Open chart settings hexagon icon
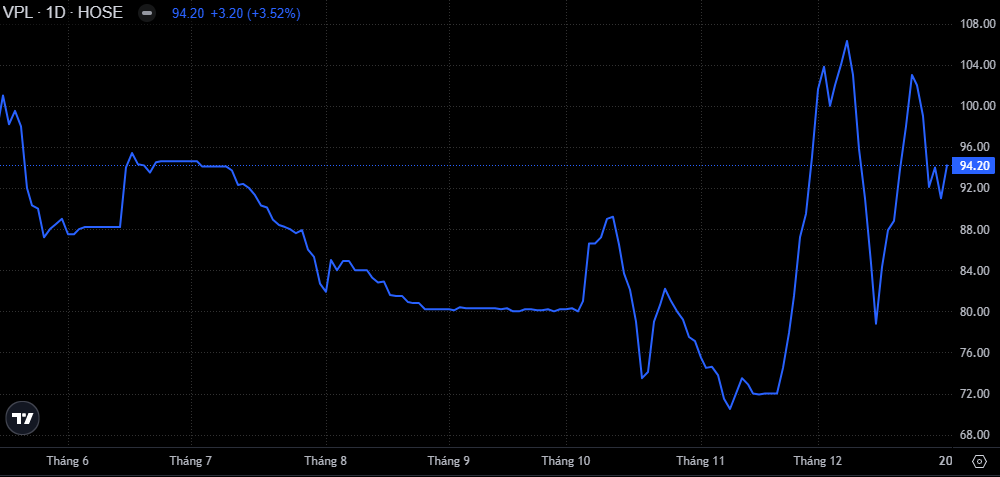Viewport: 1000px width, 477px height. point(978,461)
